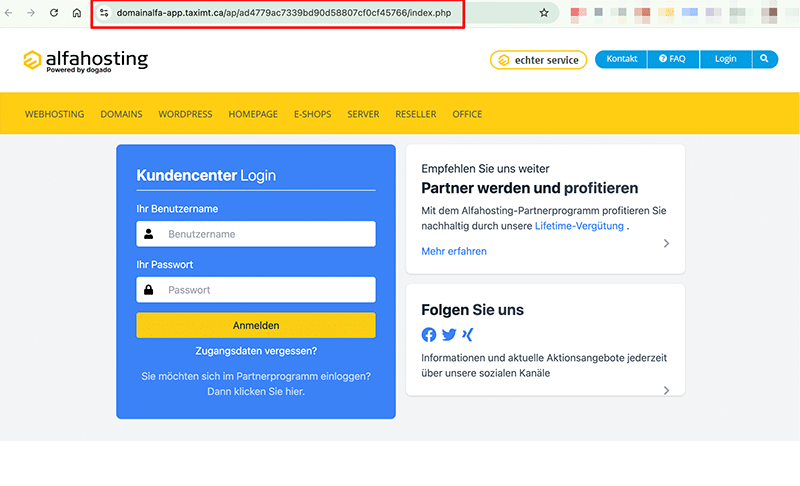Open the Twitter social icon
Screen dimensions: 800x486
coord(449,335)
